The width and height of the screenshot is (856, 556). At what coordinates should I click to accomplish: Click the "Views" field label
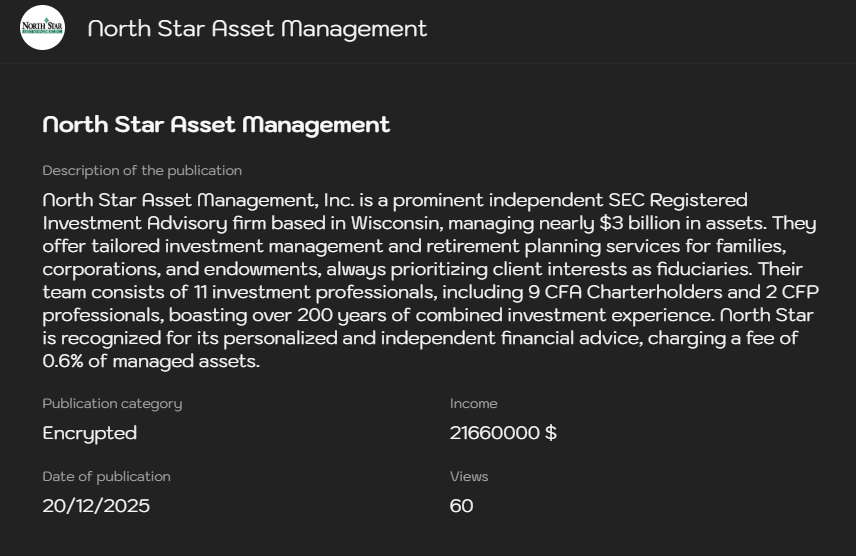point(469,477)
